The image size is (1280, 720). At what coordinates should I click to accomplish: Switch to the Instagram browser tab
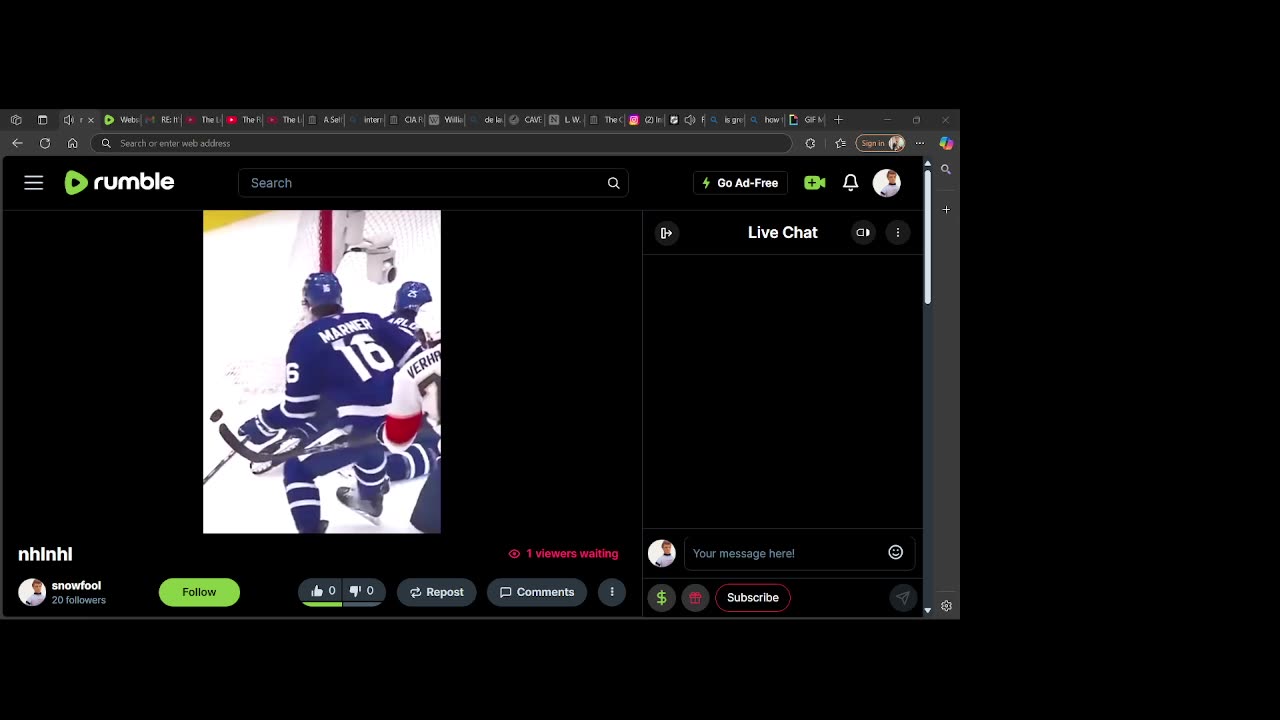point(646,120)
